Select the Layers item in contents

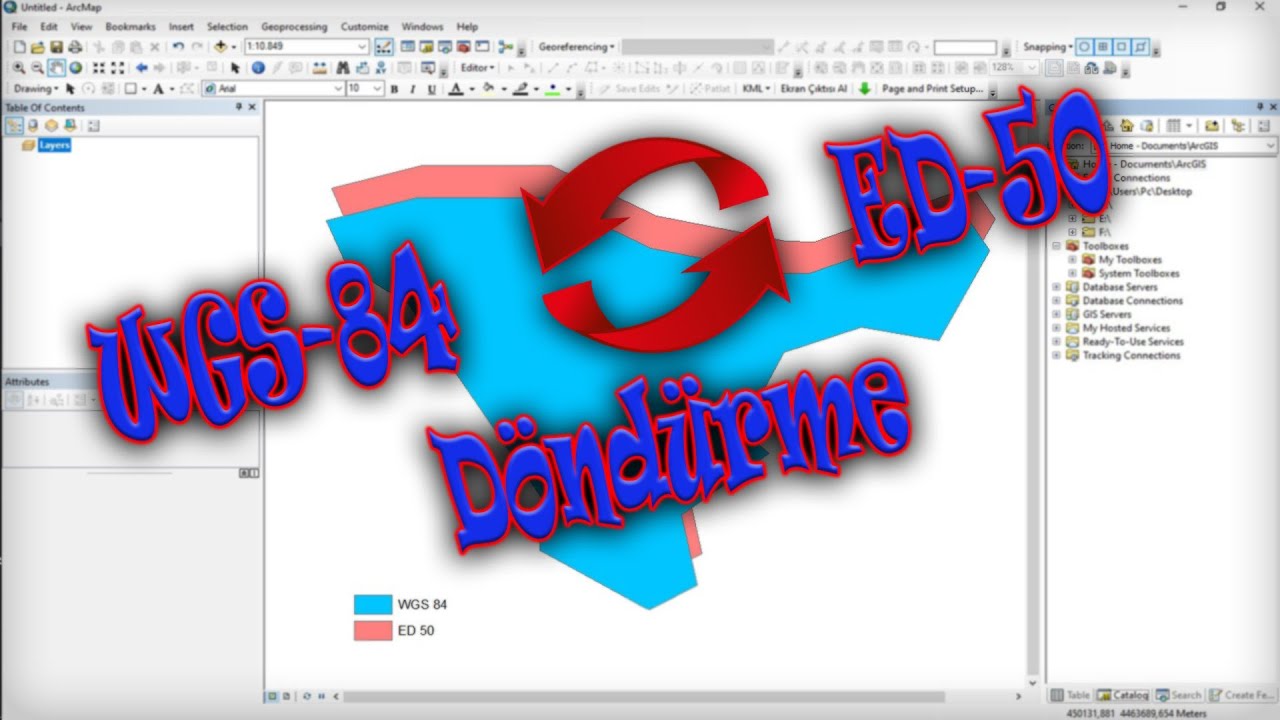[x=54, y=145]
